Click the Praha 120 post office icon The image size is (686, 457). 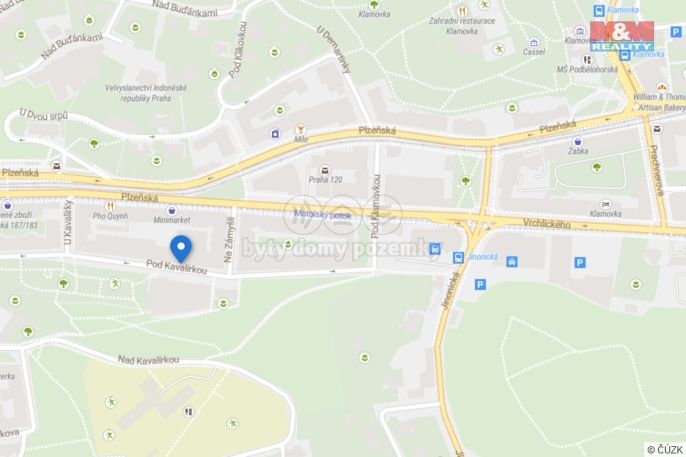click(x=325, y=170)
